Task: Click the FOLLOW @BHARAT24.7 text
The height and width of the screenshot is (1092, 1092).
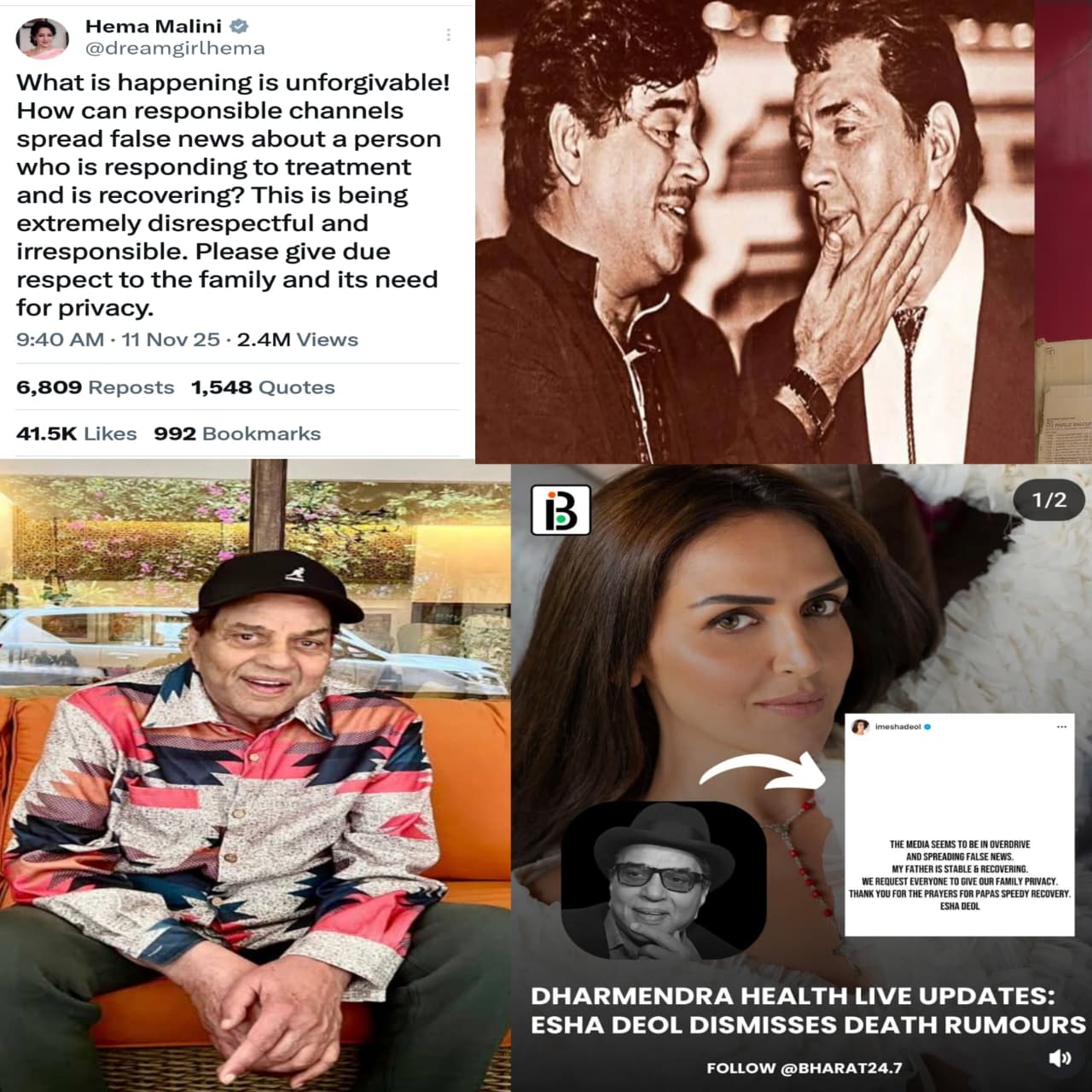Action: (x=804, y=1068)
